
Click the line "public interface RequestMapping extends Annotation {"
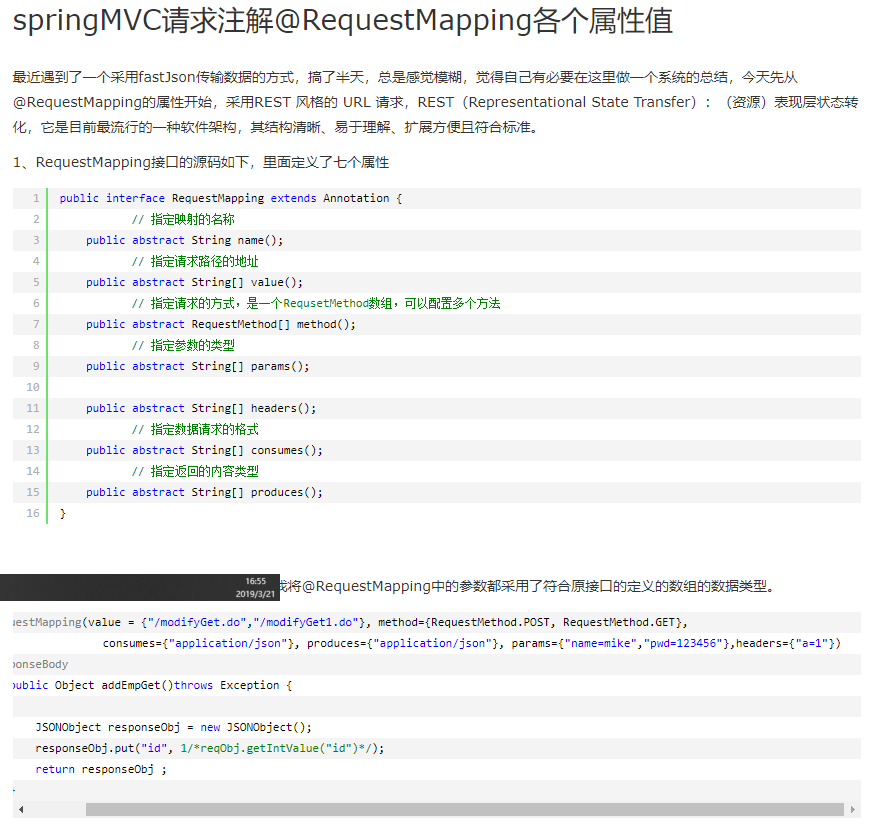point(231,198)
